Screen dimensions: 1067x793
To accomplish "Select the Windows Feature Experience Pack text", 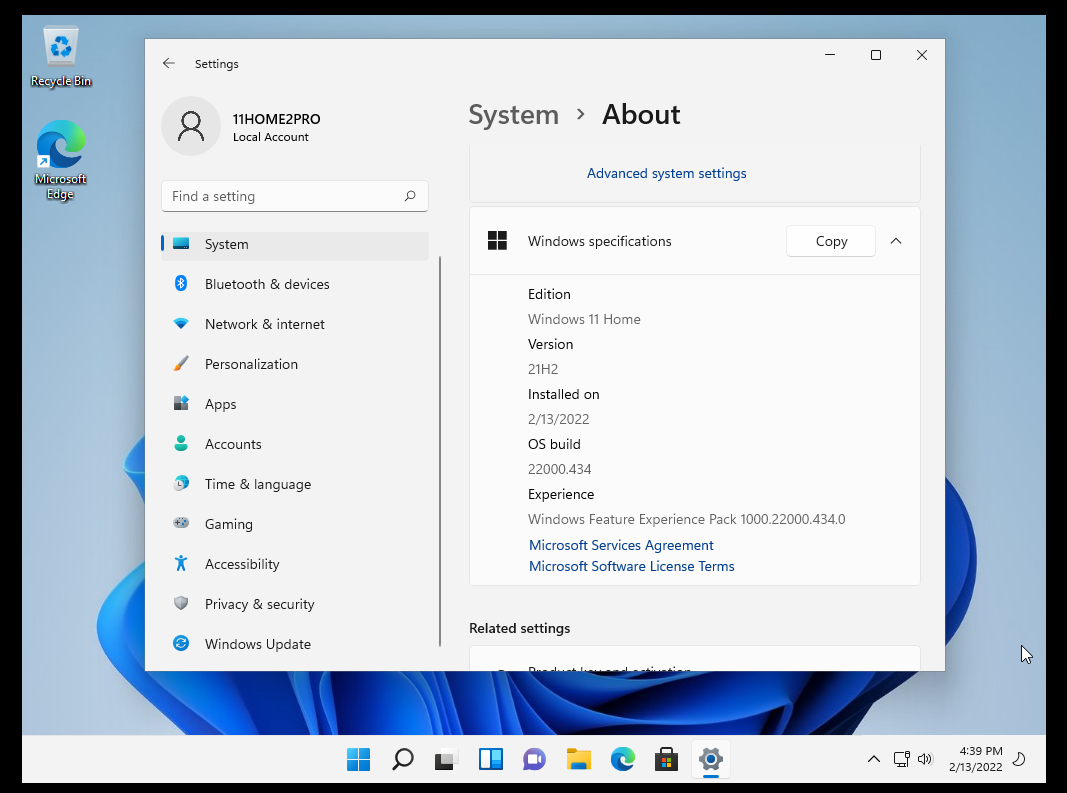I will tap(687, 519).
